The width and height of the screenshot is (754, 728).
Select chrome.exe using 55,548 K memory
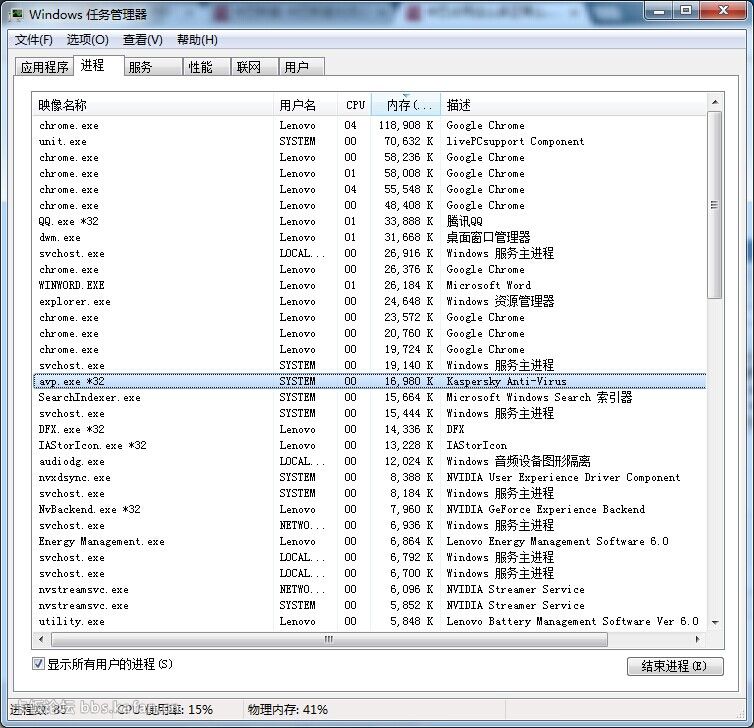(x=369, y=189)
